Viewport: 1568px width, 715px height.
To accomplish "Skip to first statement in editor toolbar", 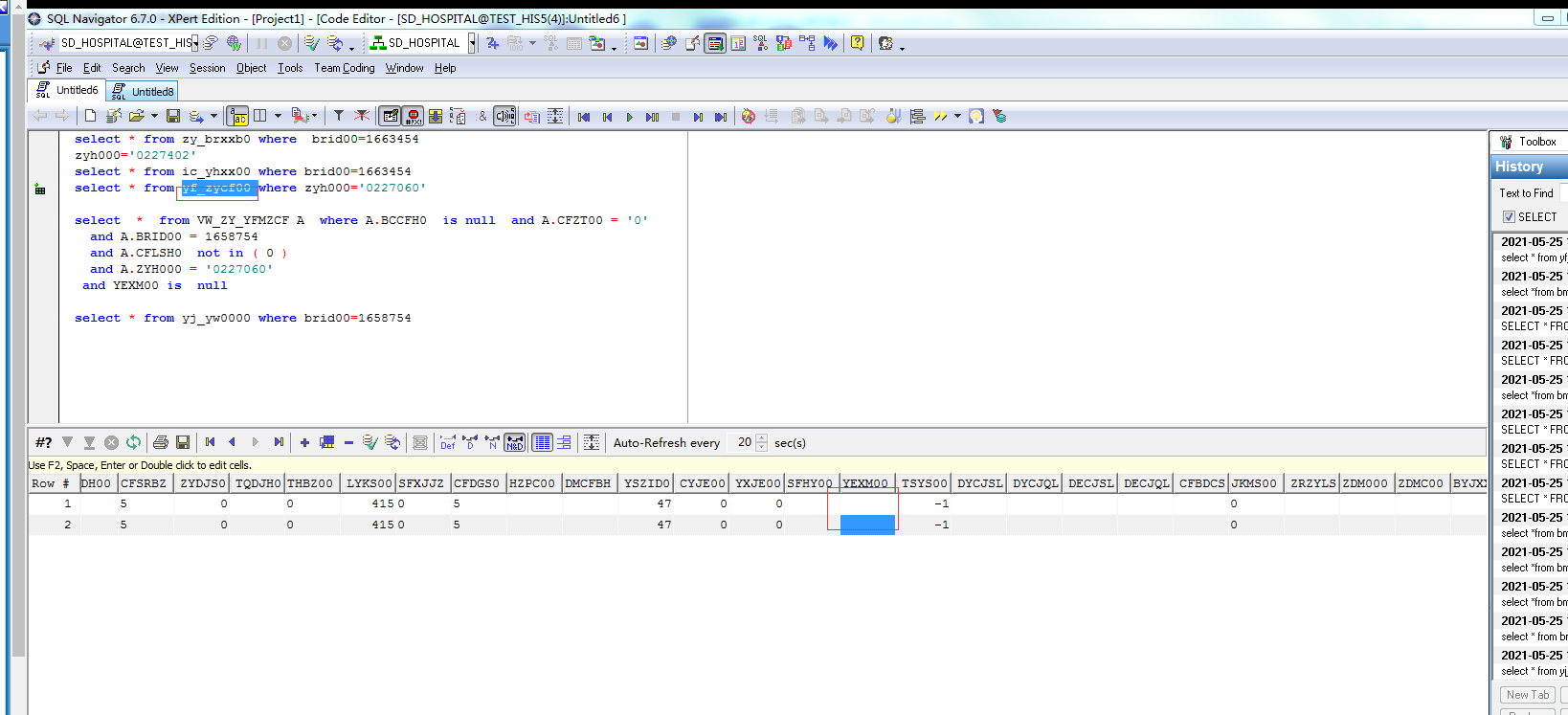I will (584, 117).
